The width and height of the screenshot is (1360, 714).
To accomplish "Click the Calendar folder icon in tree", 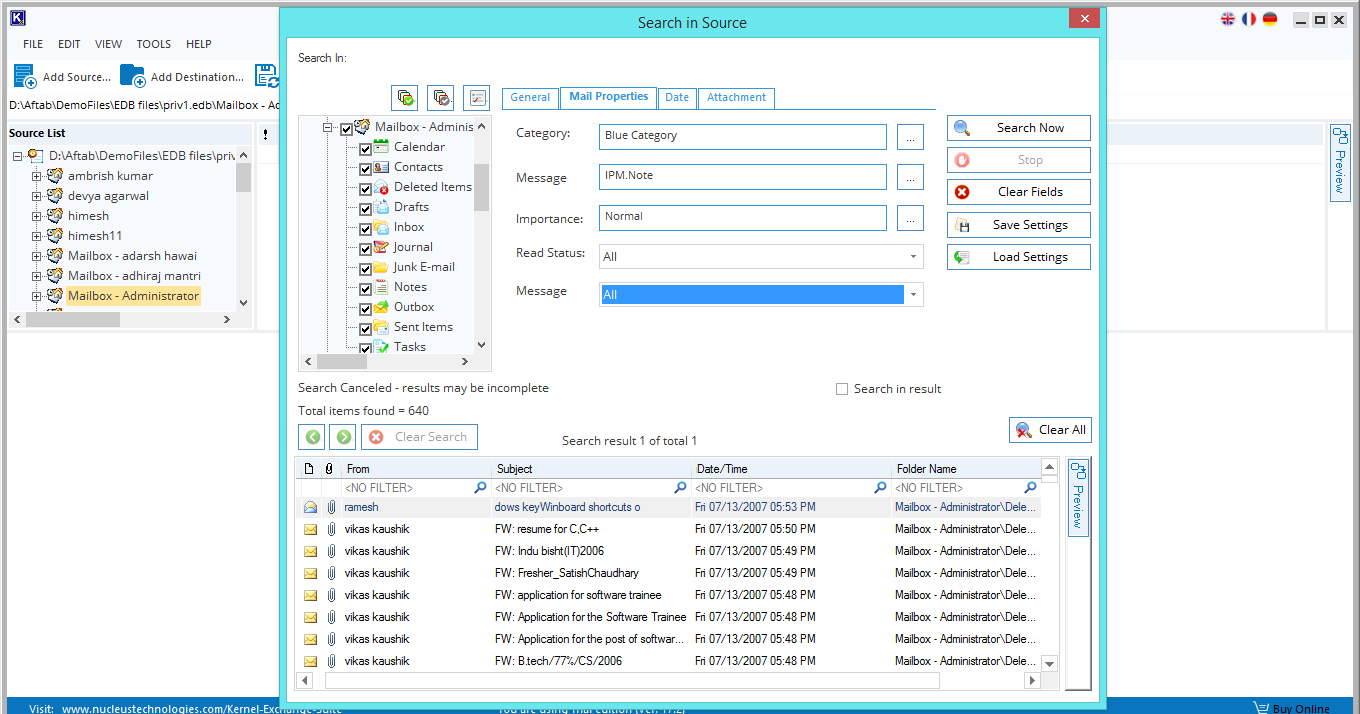I will pos(381,147).
